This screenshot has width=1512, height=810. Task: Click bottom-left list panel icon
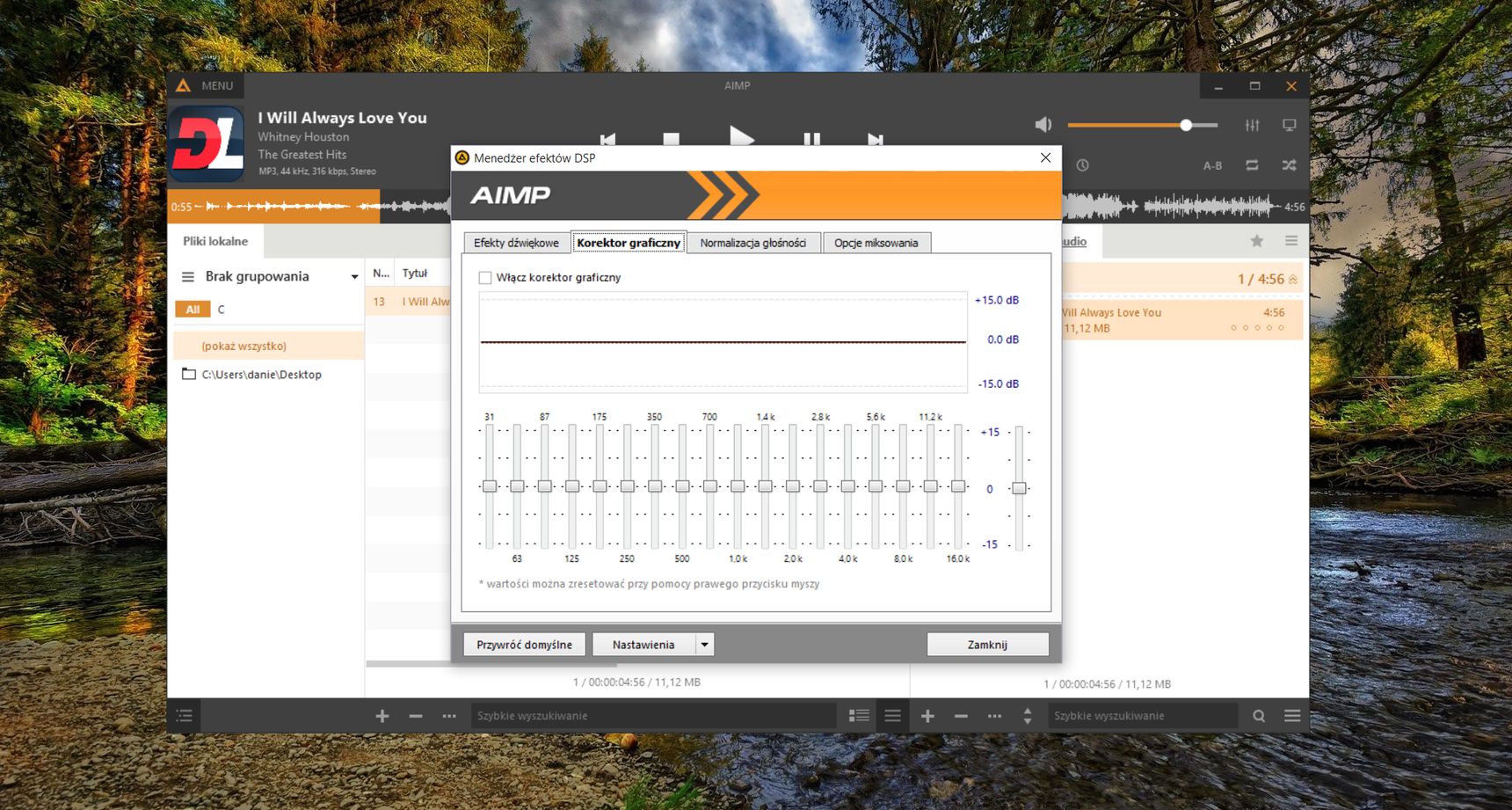[x=184, y=716]
